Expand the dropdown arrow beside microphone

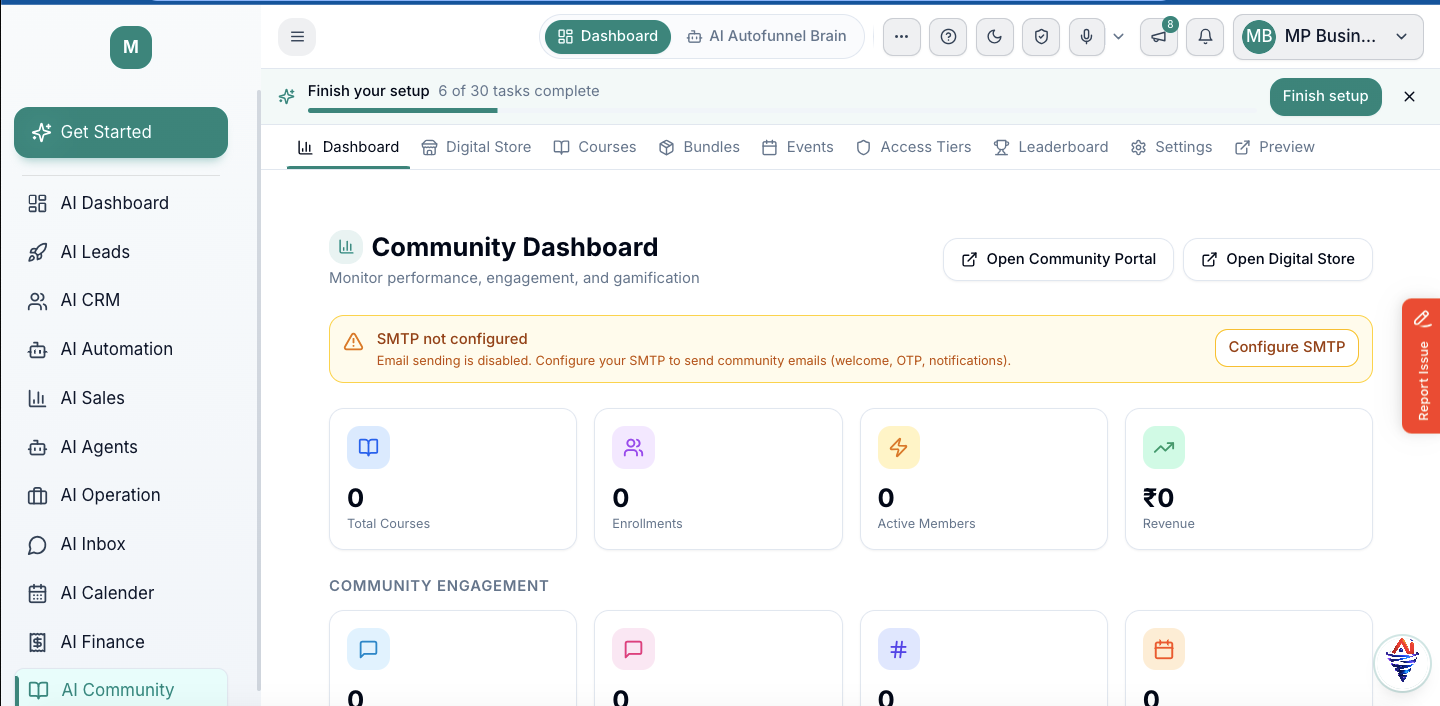point(1119,37)
